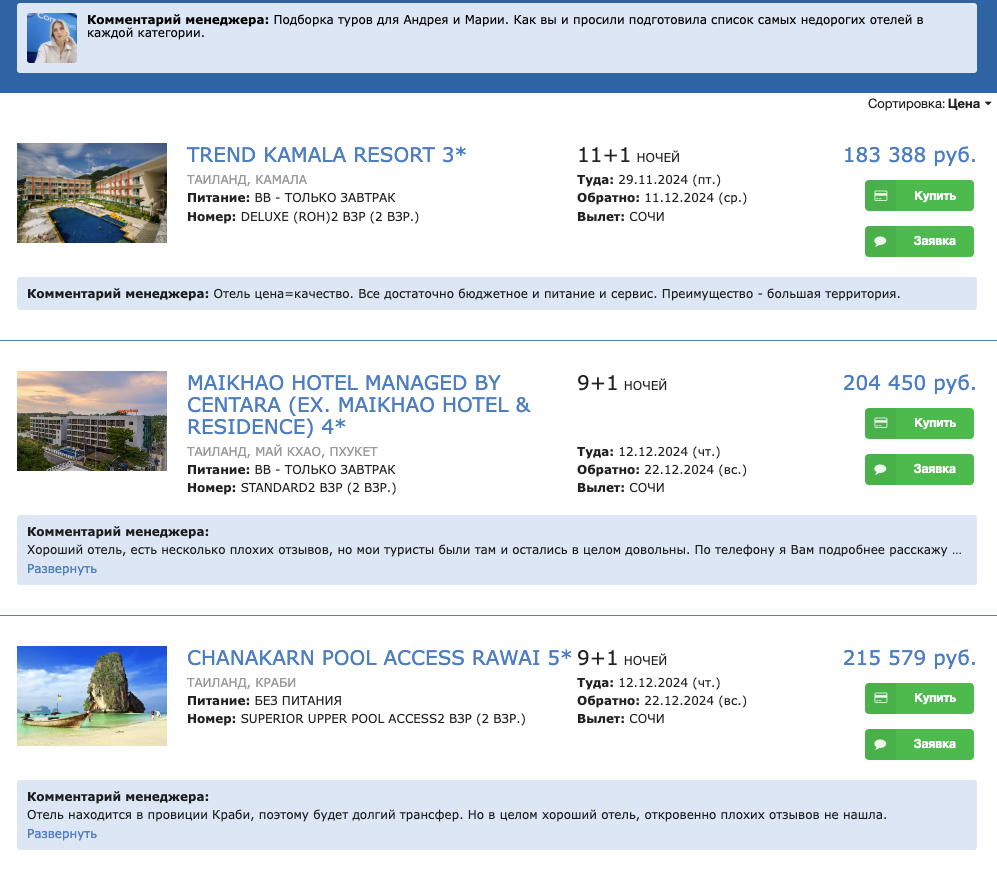
Task: Open Chanakarn Pool Access Rawai 5* link
Action: pyautogui.click(x=379, y=657)
